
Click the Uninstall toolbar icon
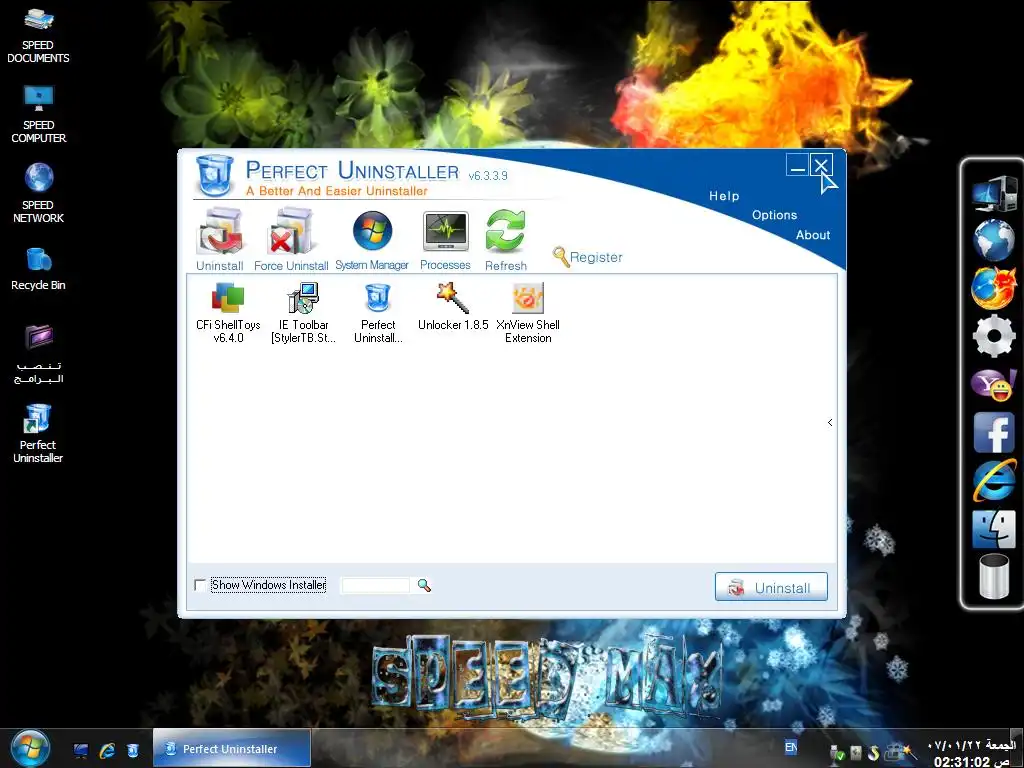point(220,240)
